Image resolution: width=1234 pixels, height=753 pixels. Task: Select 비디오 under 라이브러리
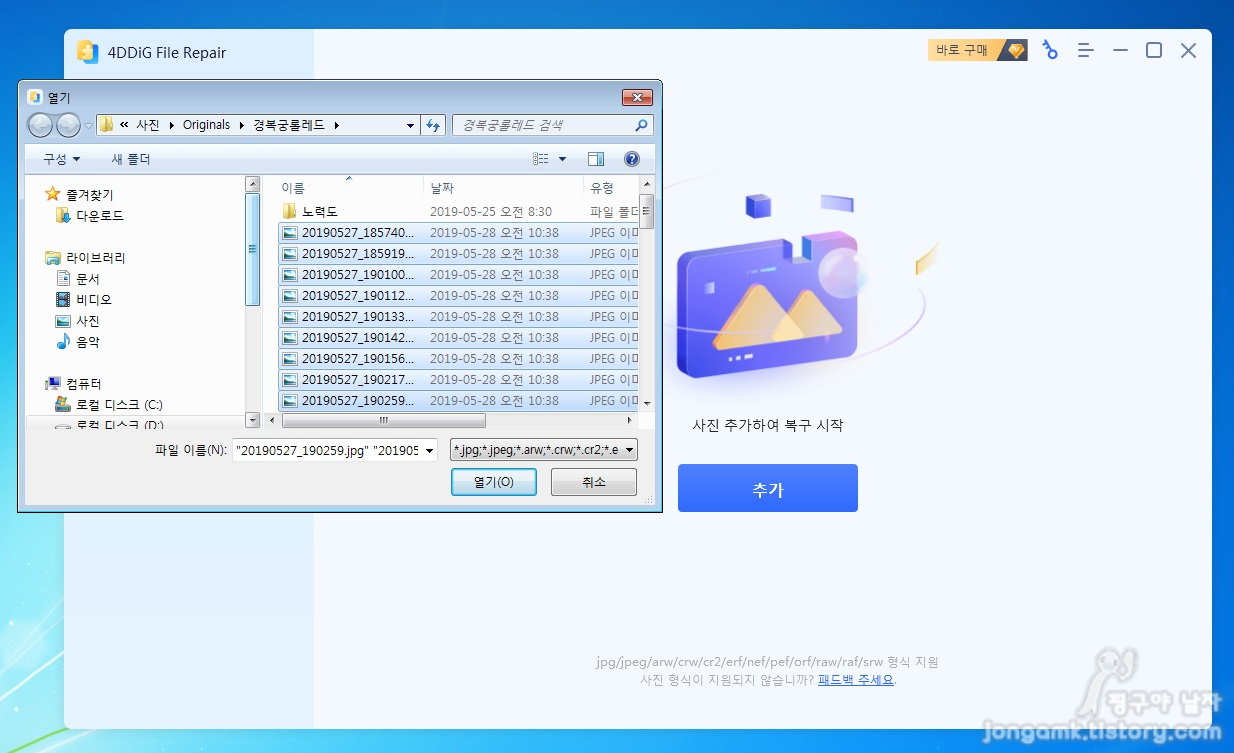pyautogui.click(x=94, y=300)
